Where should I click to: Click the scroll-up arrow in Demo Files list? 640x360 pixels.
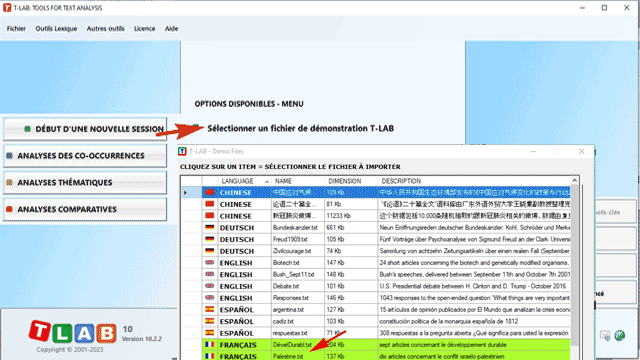575,180
